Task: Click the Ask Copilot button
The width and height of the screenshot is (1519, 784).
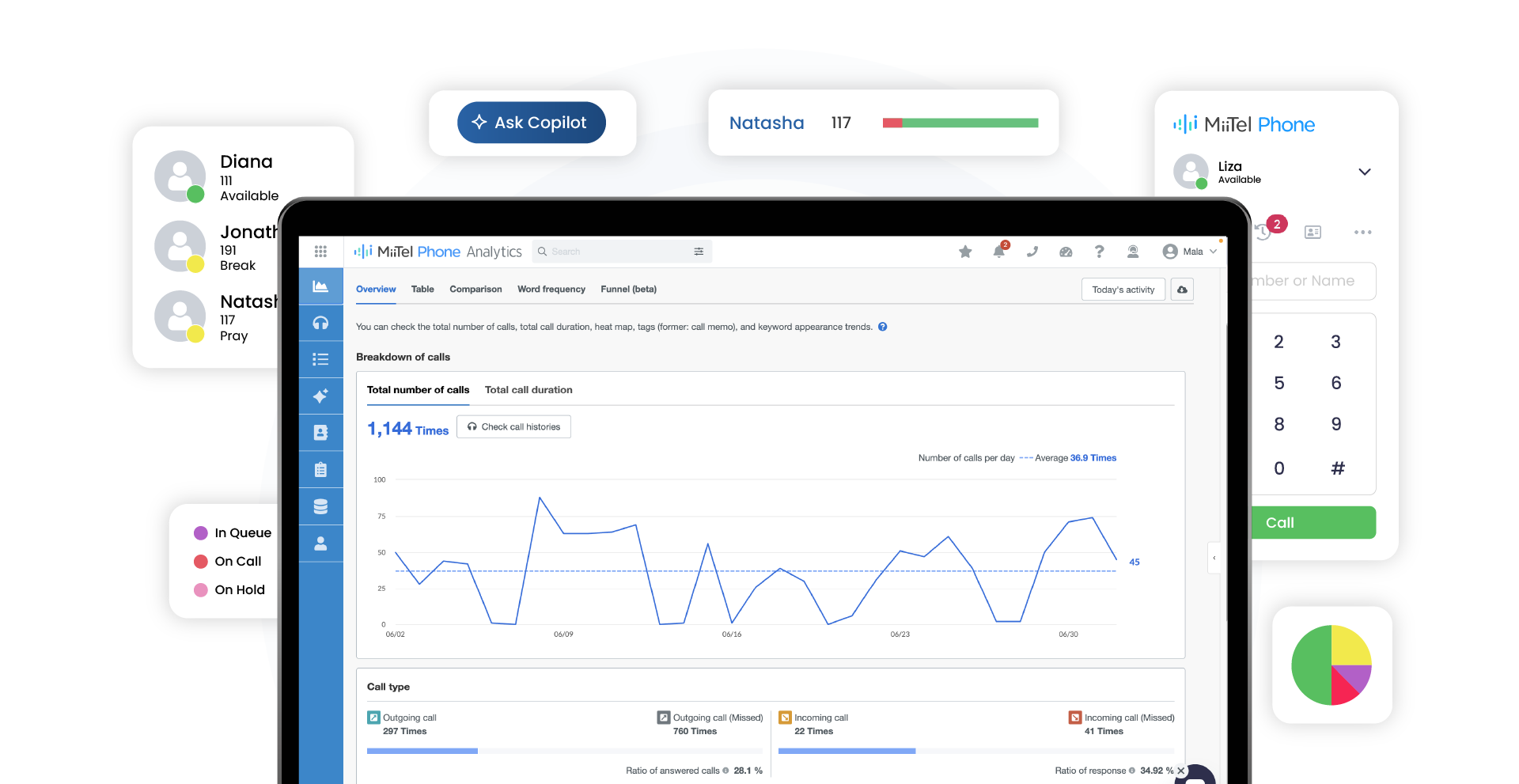Action: click(x=532, y=123)
